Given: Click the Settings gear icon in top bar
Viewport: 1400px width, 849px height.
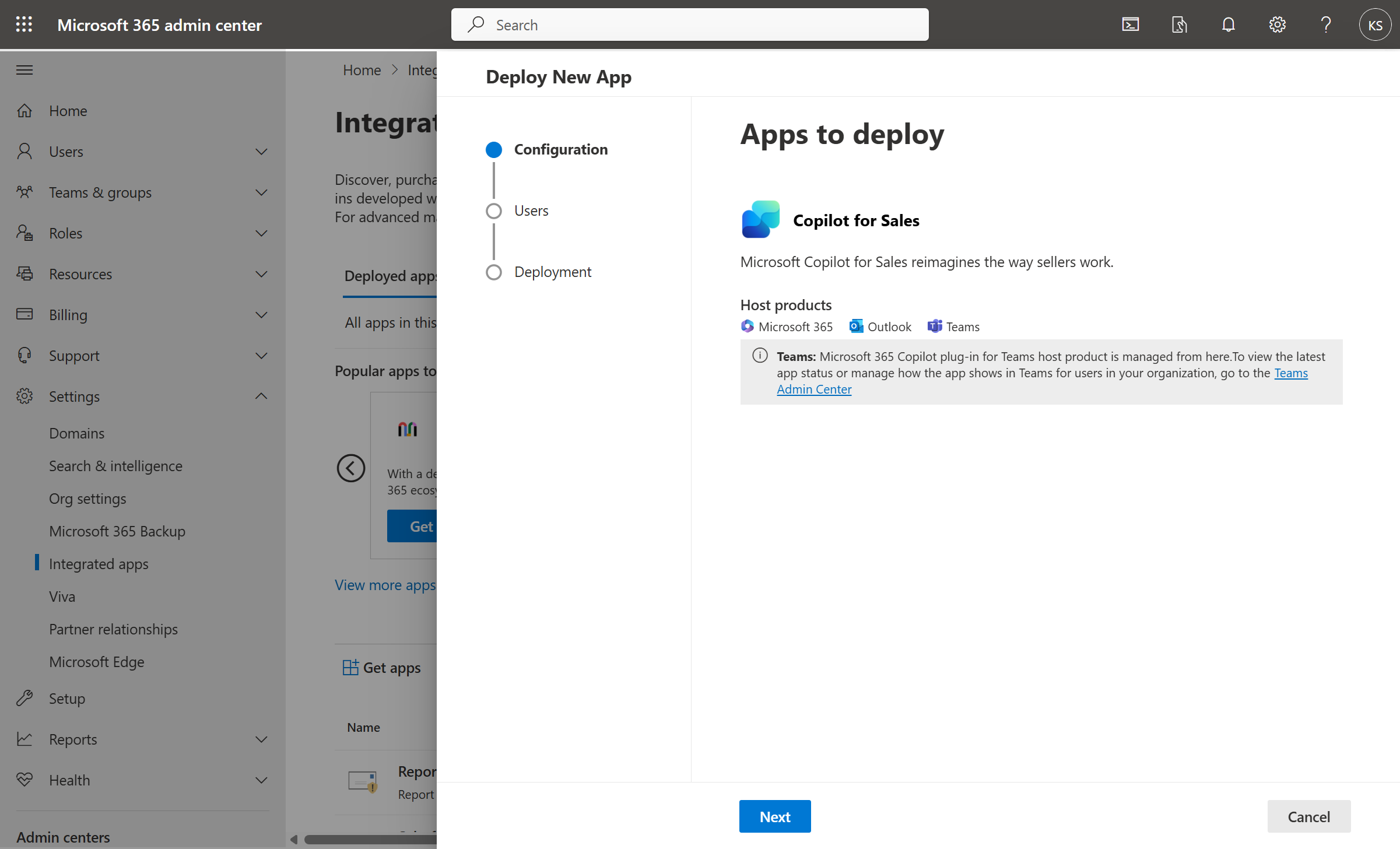Looking at the screenshot, I should click(x=1278, y=24).
